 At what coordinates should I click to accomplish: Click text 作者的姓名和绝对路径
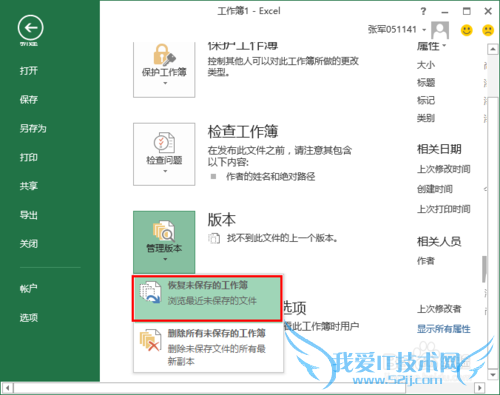coord(270,176)
